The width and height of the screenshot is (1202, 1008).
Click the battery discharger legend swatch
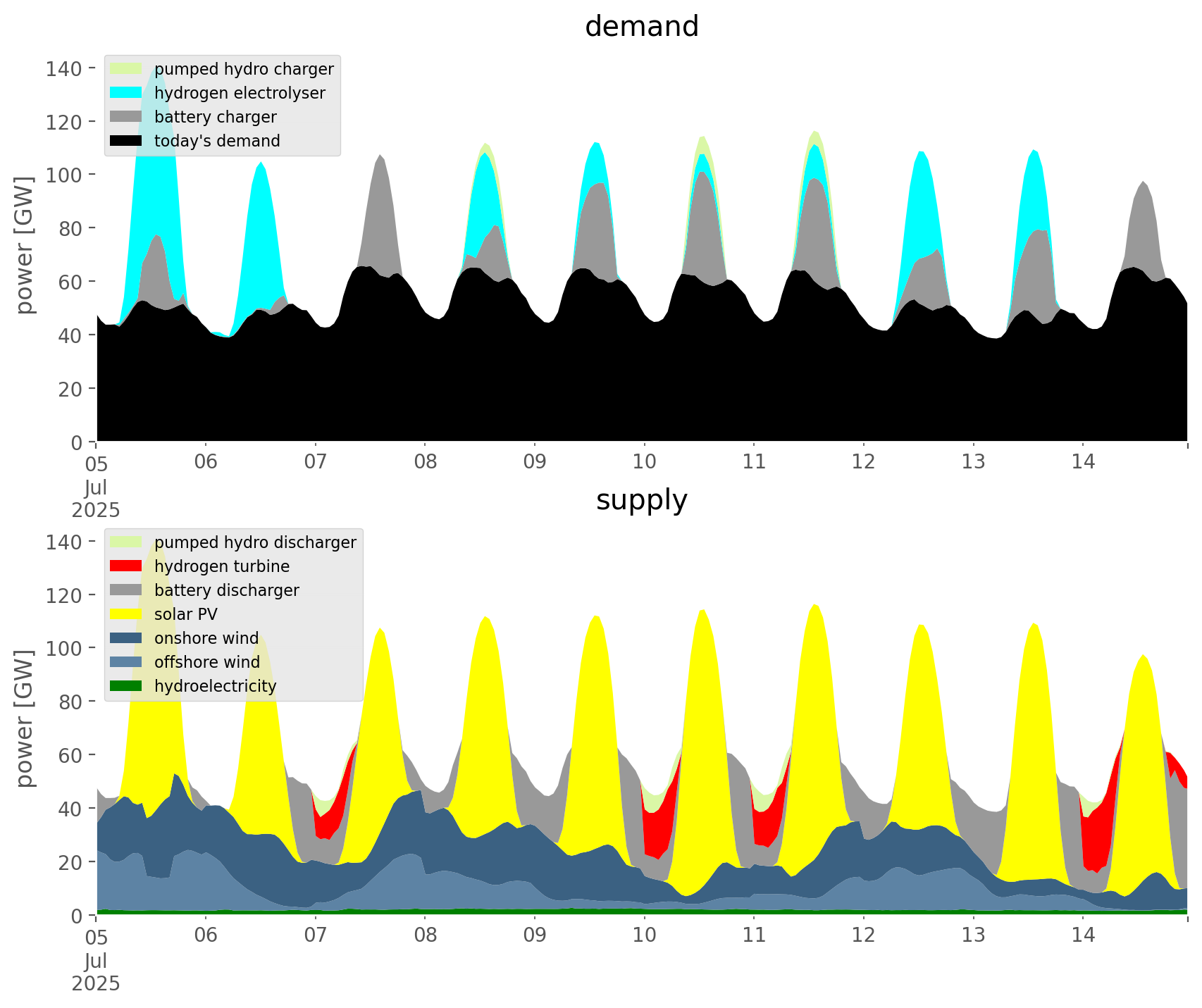(126, 590)
